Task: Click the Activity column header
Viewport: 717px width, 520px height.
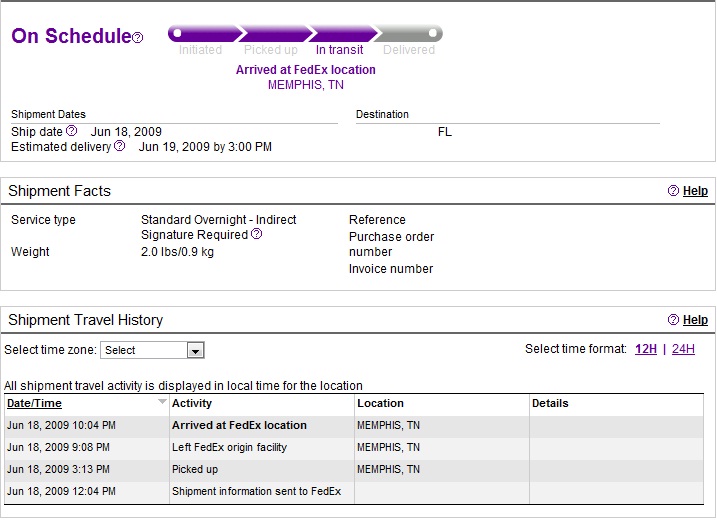Action: click(192, 403)
